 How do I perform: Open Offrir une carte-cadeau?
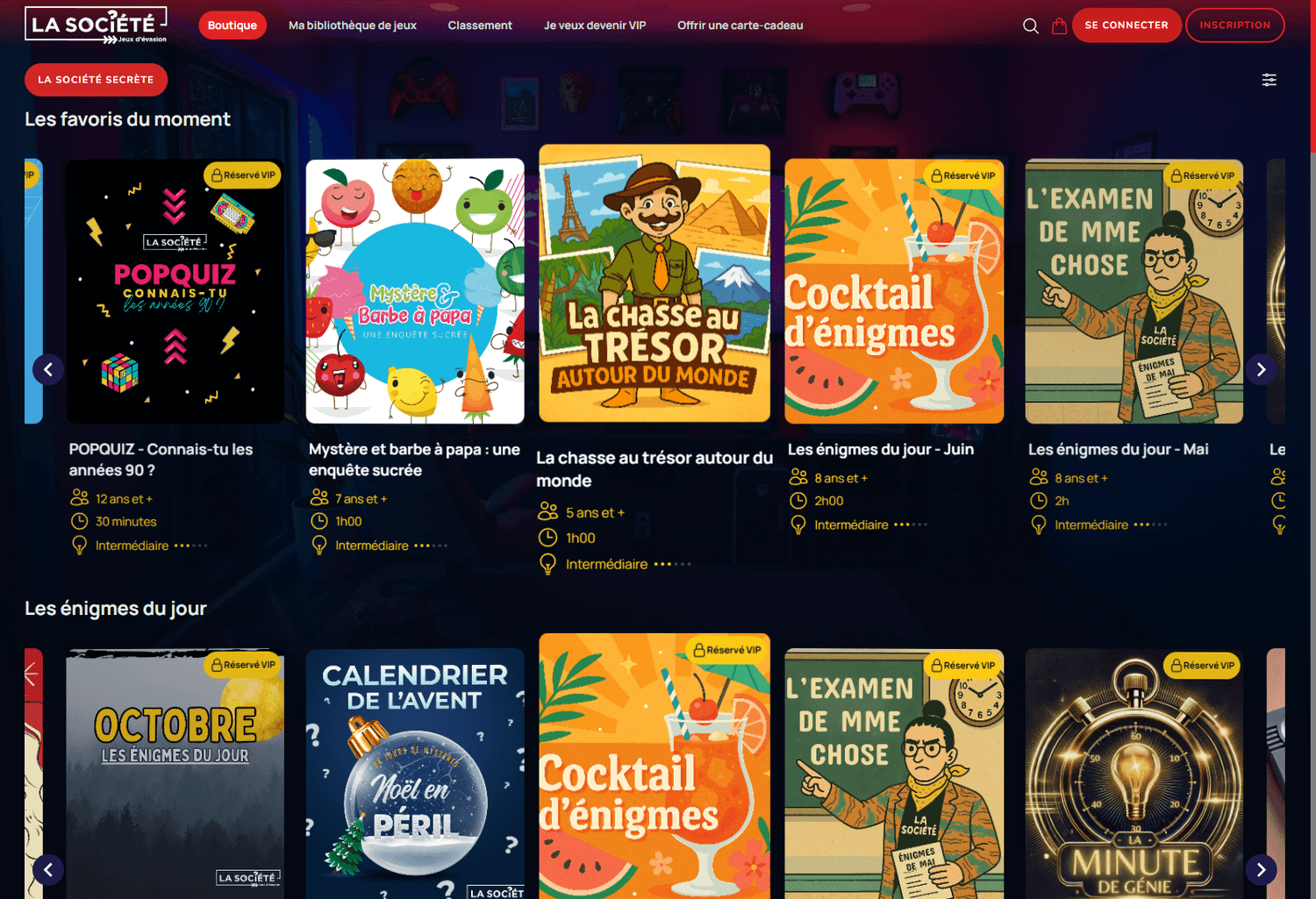740,25
